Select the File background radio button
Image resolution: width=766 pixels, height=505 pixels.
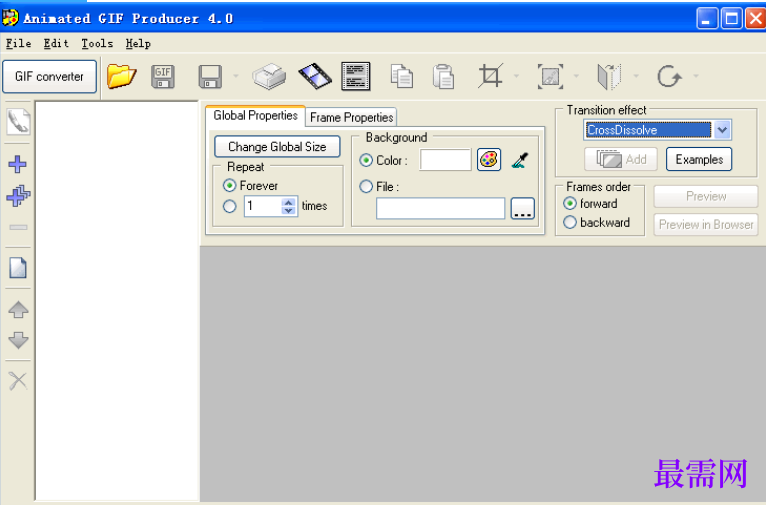click(366, 187)
